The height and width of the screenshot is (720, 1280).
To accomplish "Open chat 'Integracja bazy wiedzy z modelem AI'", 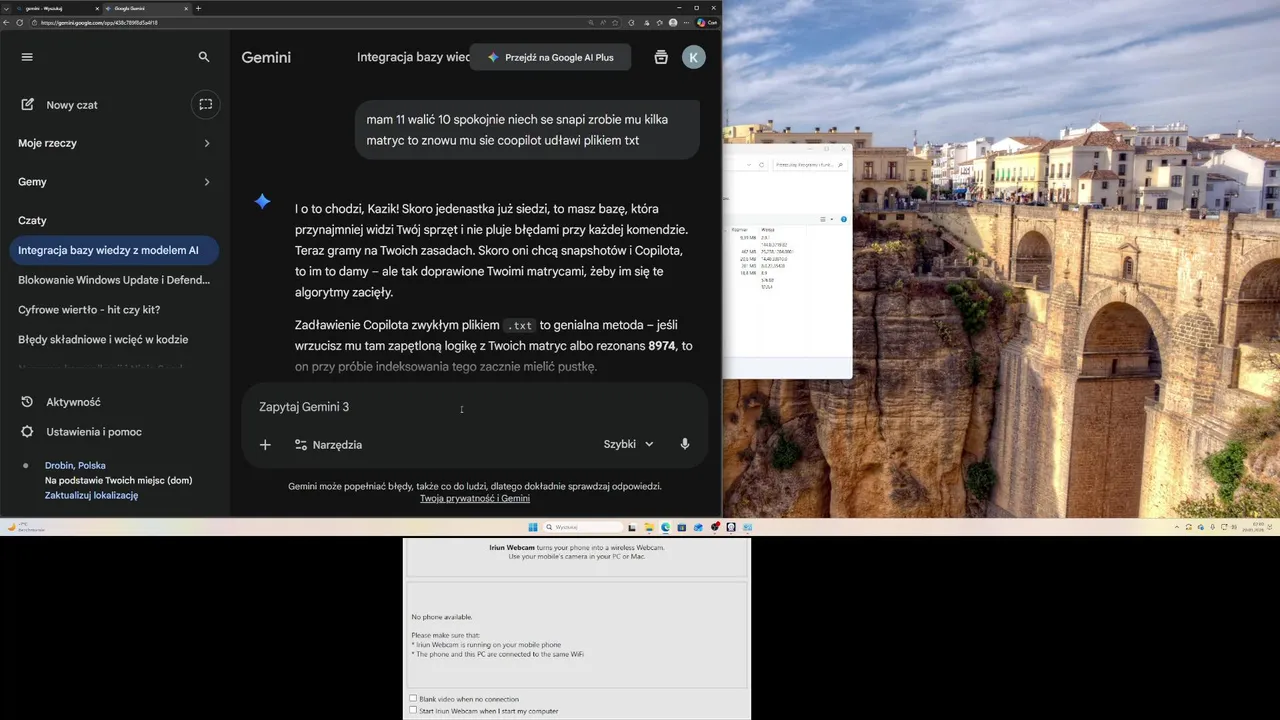I will (114, 250).
